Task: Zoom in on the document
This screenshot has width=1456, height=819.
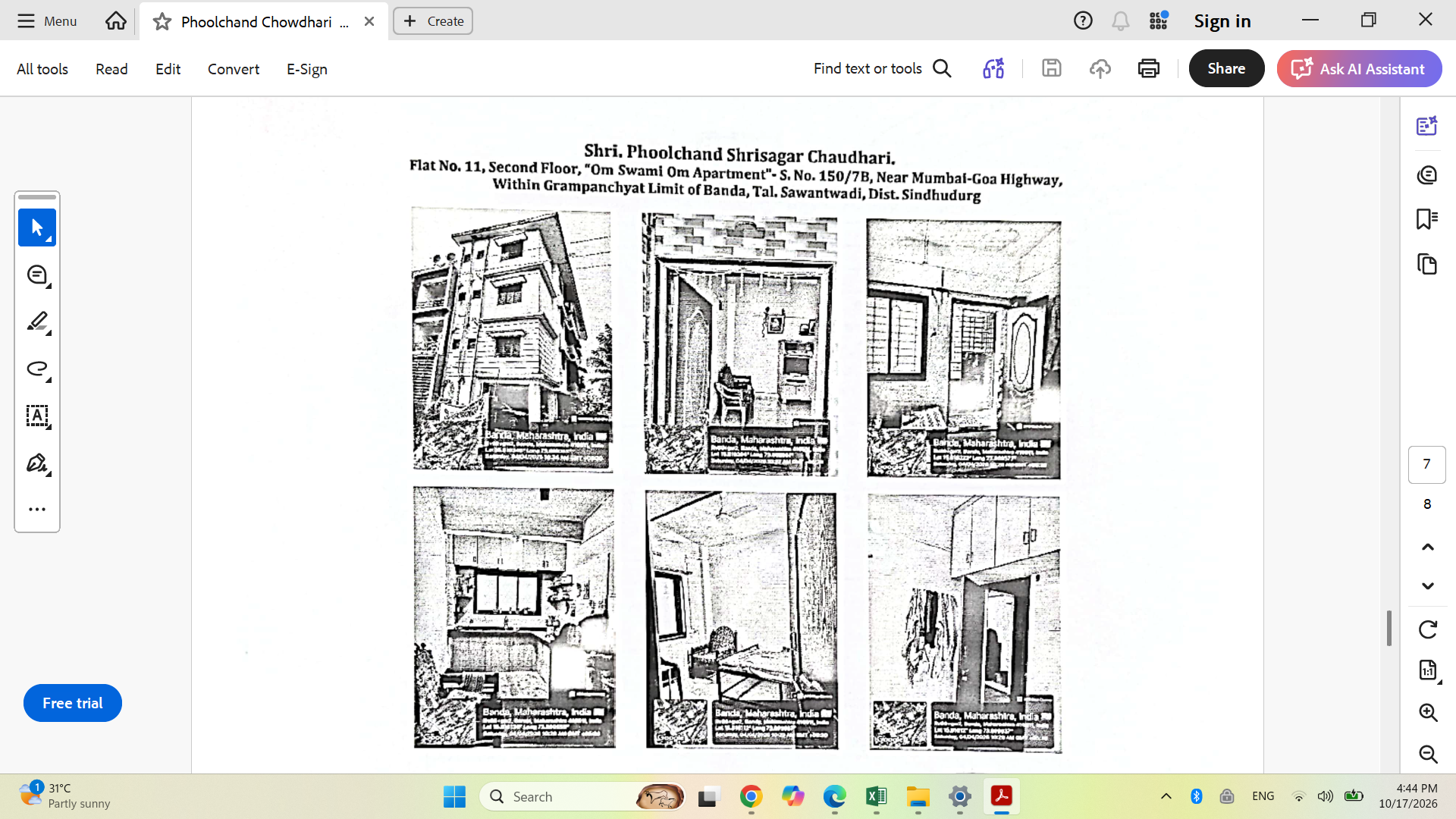Action: (1428, 712)
